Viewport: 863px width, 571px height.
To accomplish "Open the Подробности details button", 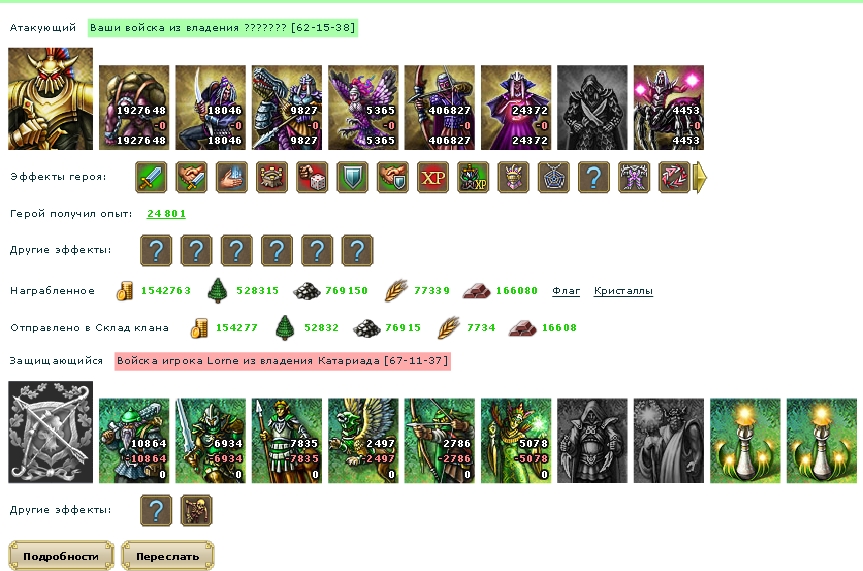I will point(61,556).
